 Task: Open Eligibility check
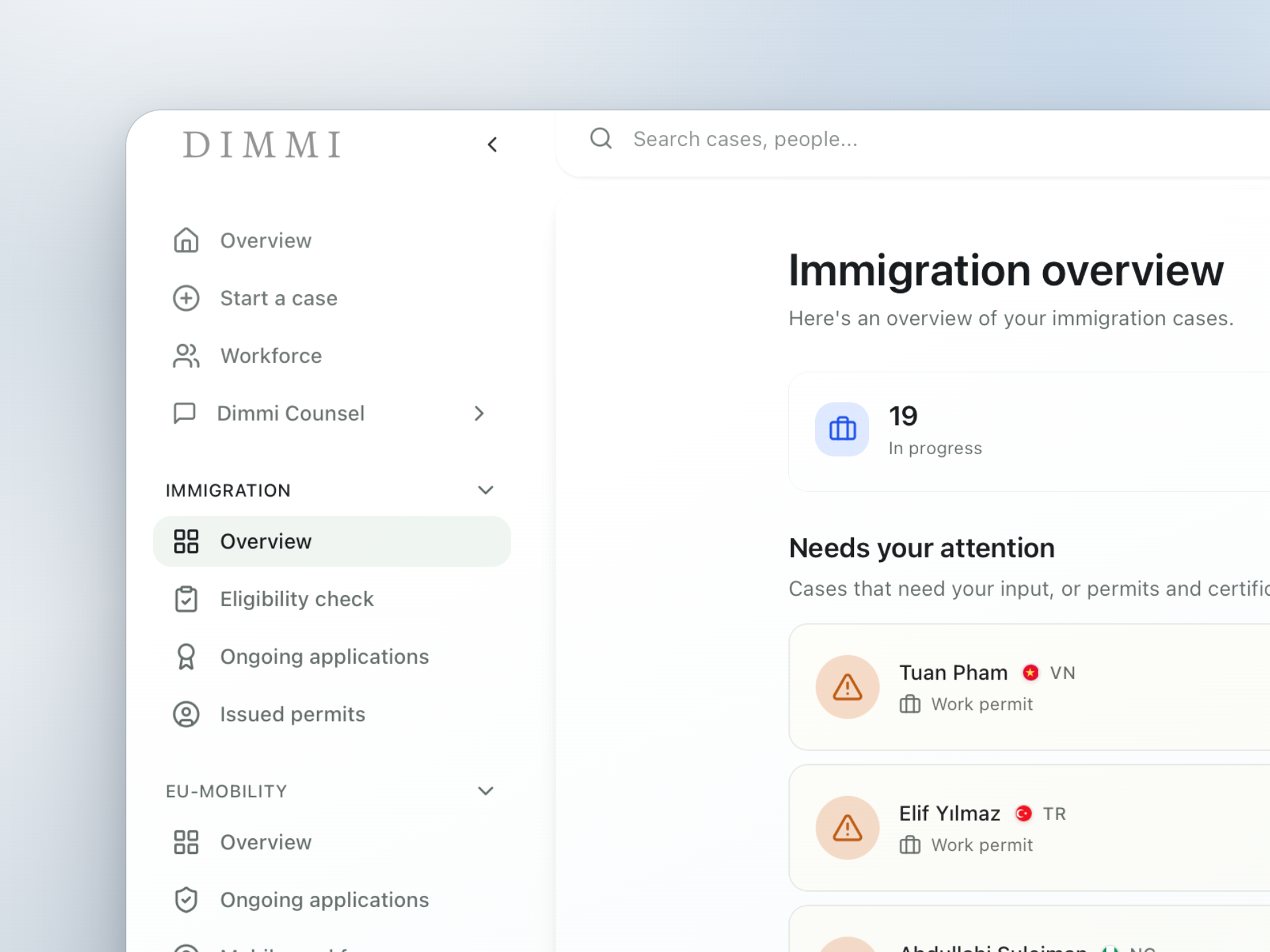[297, 599]
